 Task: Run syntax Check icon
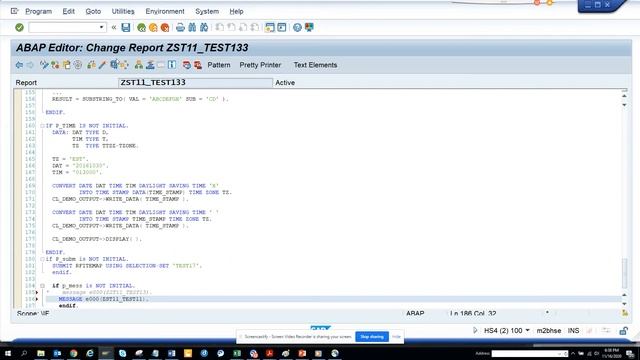pyautogui.click(x=78, y=65)
